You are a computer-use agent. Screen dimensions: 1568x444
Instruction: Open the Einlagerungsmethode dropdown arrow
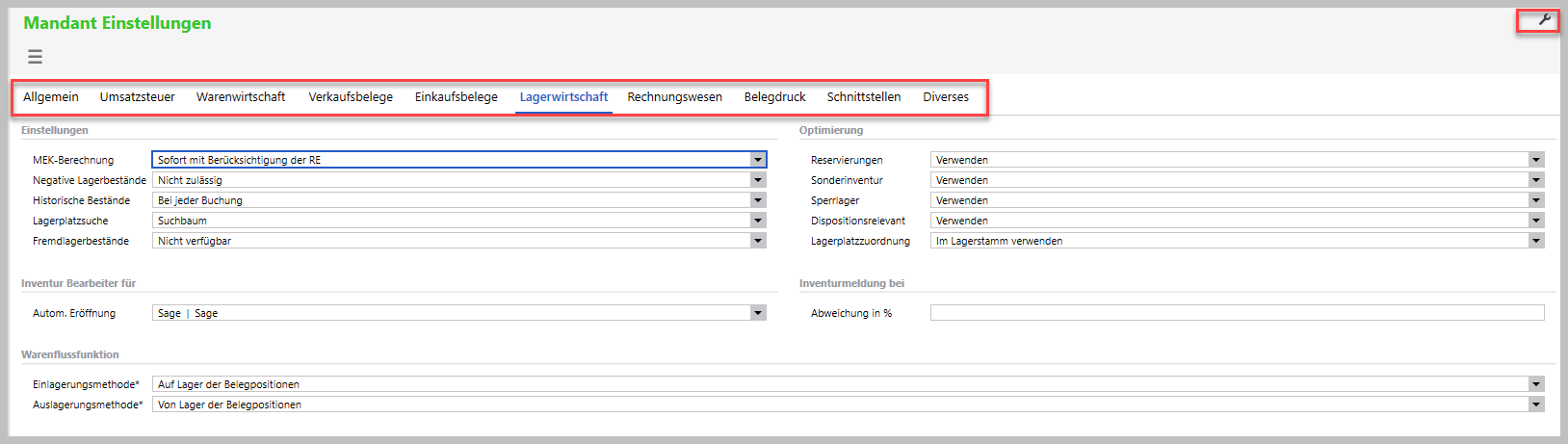(1536, 384)
